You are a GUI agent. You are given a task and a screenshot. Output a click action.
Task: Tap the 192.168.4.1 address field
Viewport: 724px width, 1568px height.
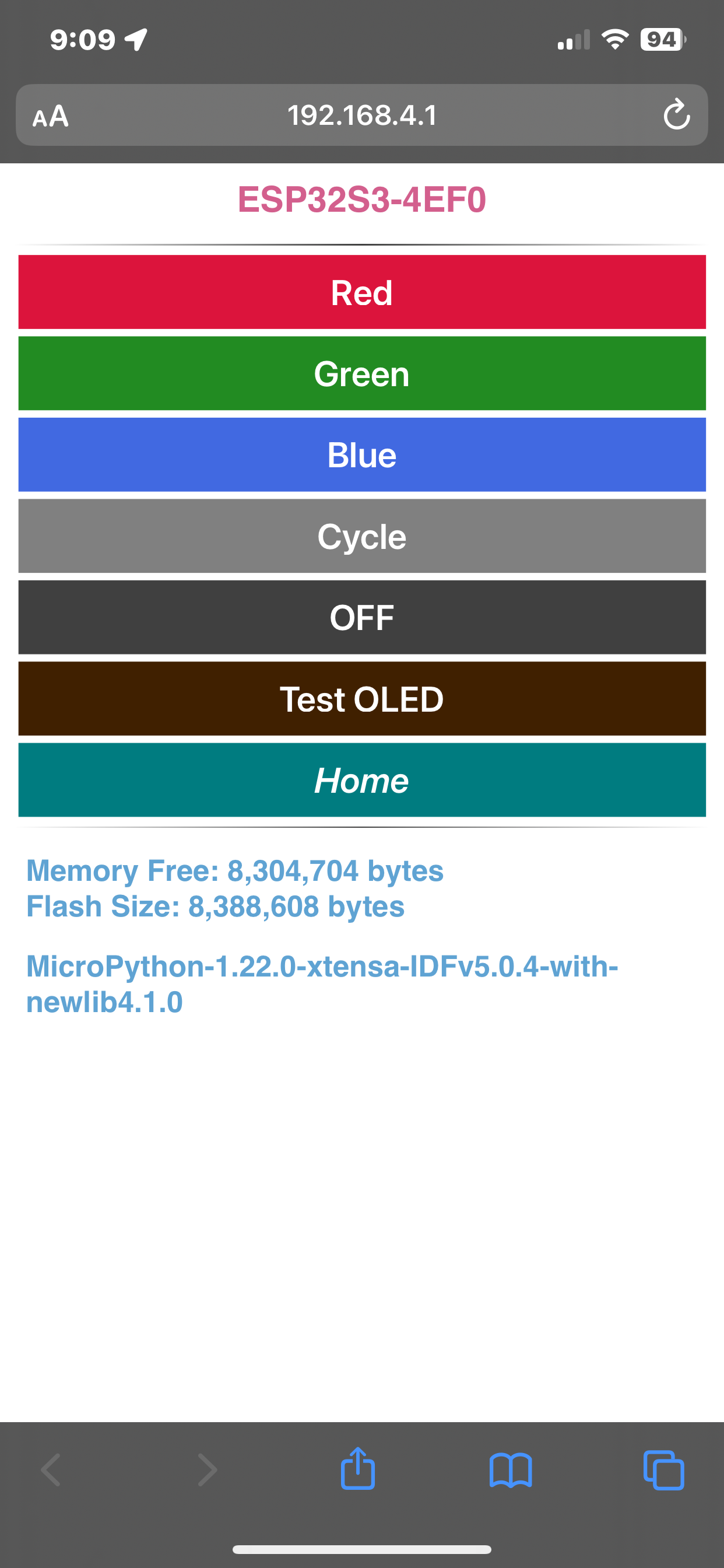[362, 115]
